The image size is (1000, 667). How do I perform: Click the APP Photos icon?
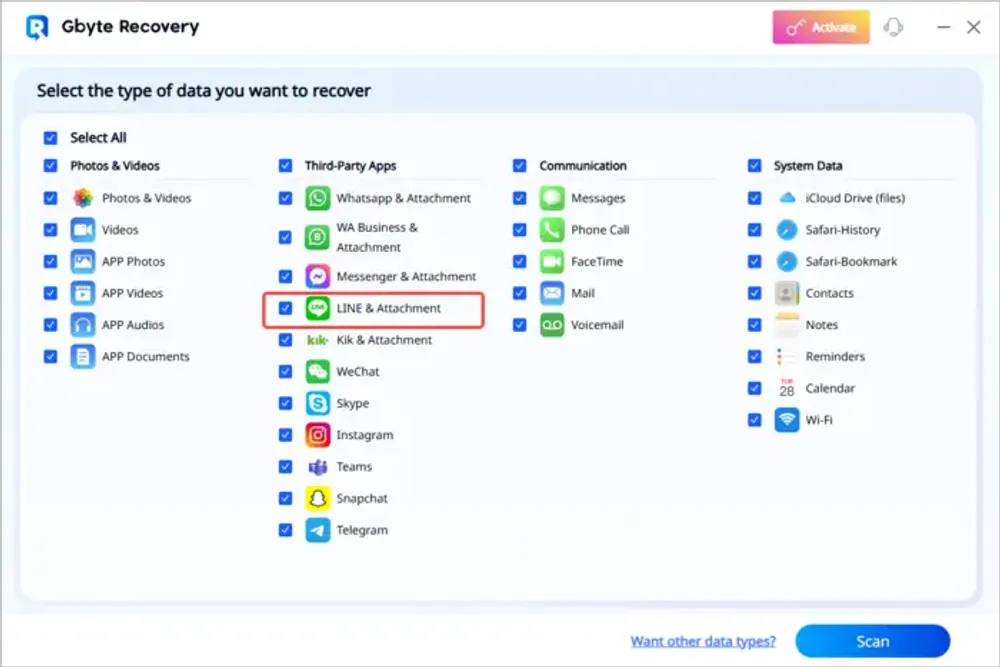tap(83, 261)
